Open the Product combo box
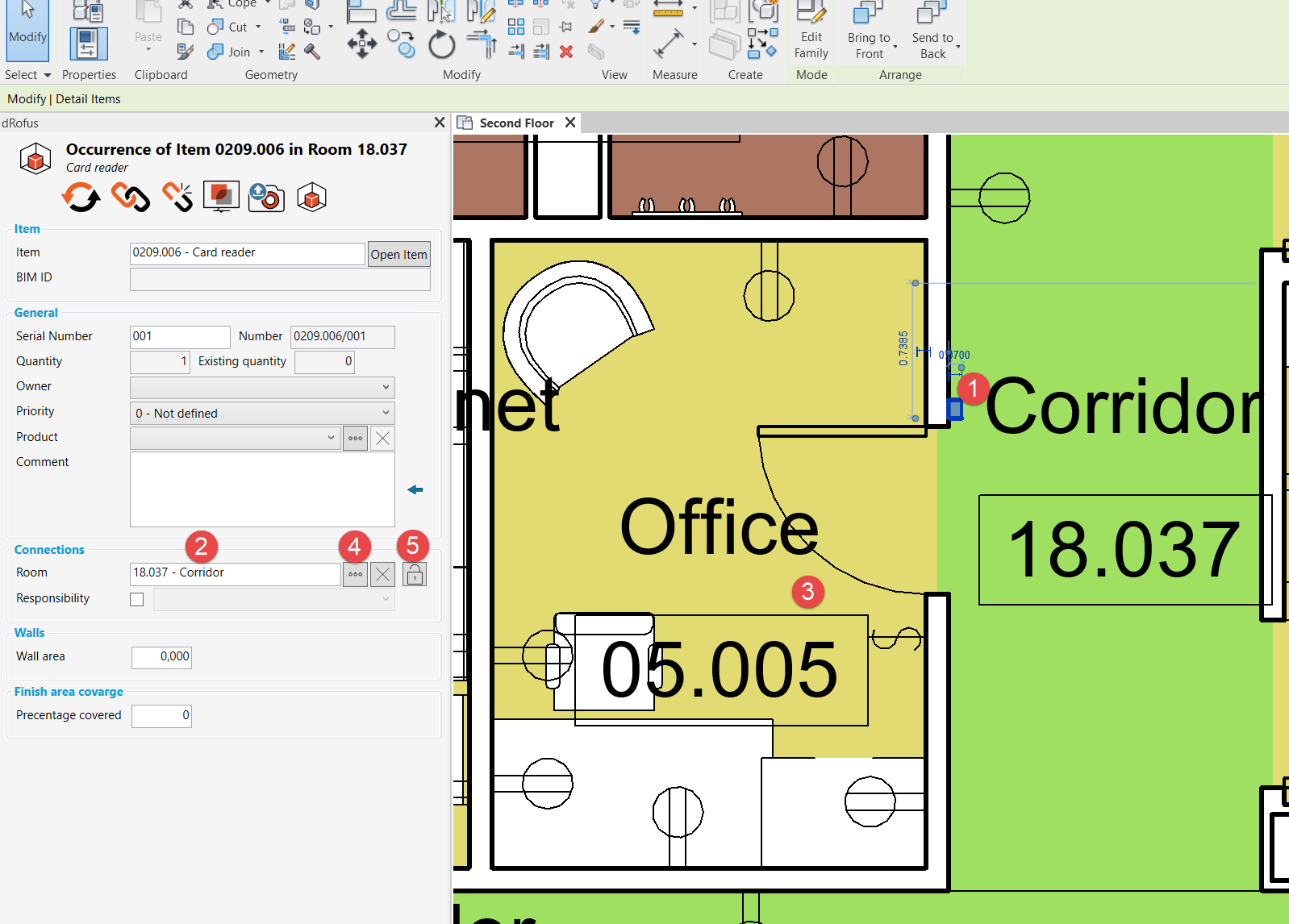The height and width of the screenshot is (924, 1289). [235, 438]
